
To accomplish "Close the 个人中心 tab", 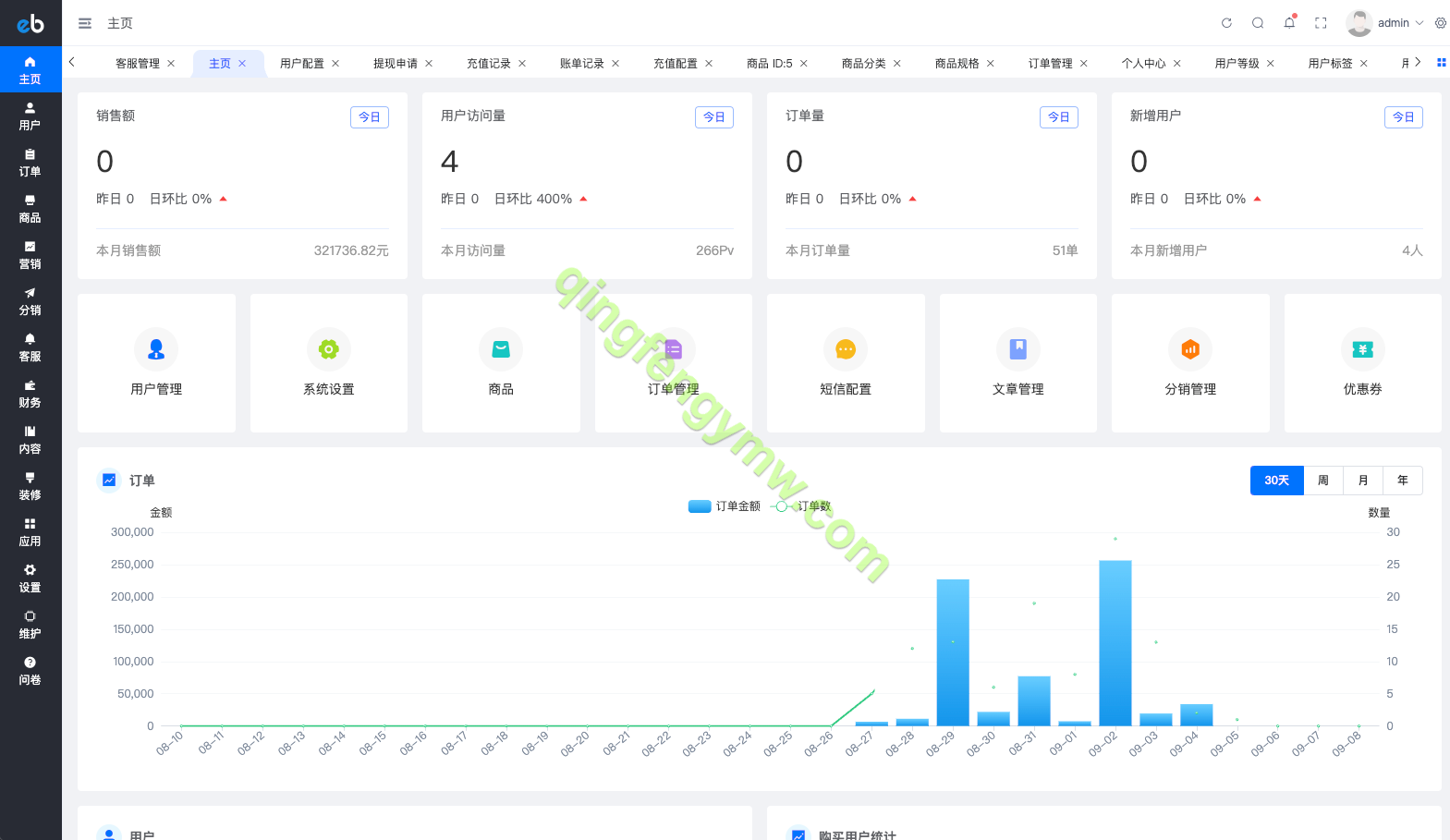I will coord(1177,64).
